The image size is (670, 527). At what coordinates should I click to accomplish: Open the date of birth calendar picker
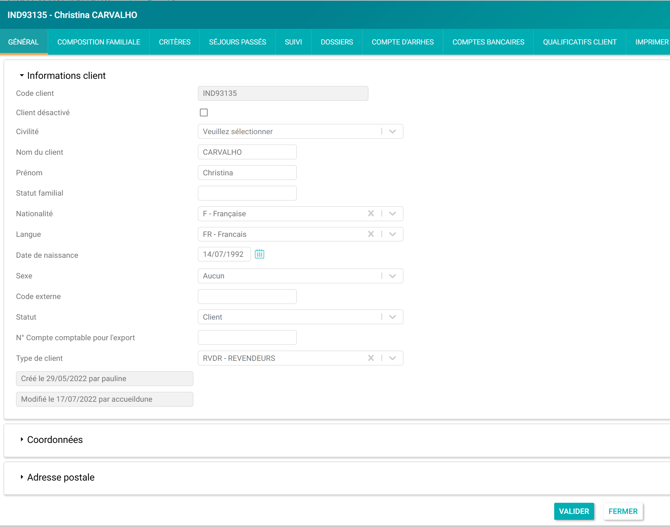point(259,255)
